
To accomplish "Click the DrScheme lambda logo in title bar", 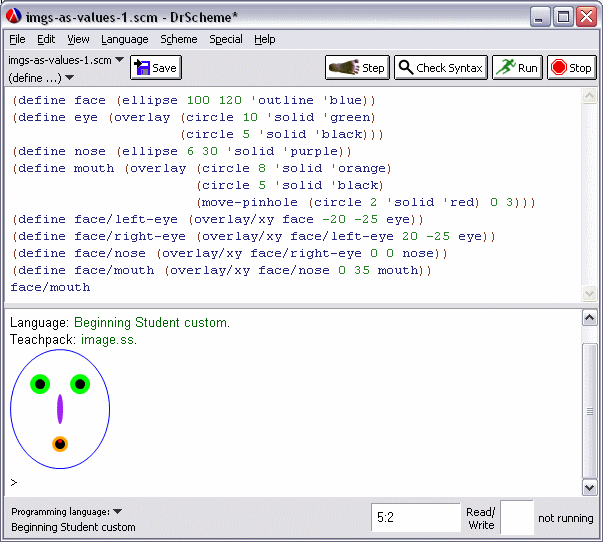I will point(13,17).
